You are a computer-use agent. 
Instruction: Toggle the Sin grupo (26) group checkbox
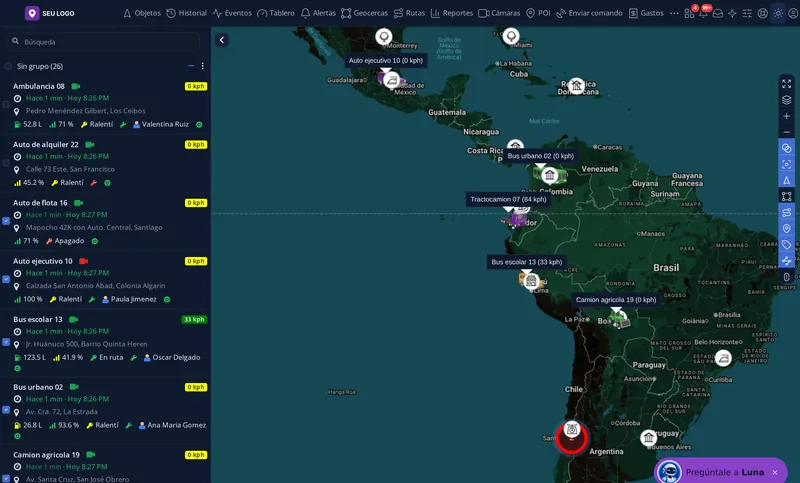[8, 66]
